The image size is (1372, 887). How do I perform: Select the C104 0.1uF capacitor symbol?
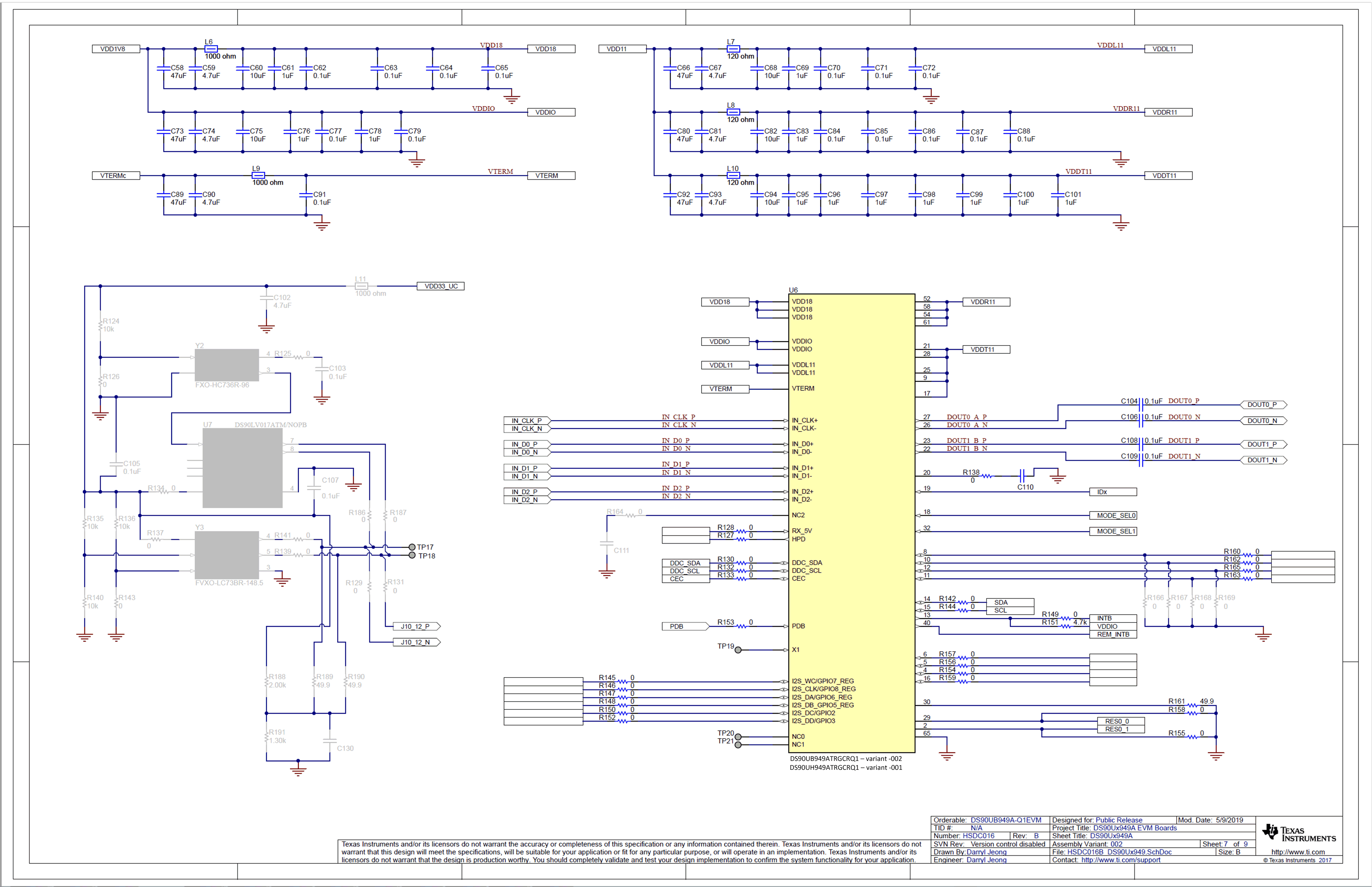1141,405
